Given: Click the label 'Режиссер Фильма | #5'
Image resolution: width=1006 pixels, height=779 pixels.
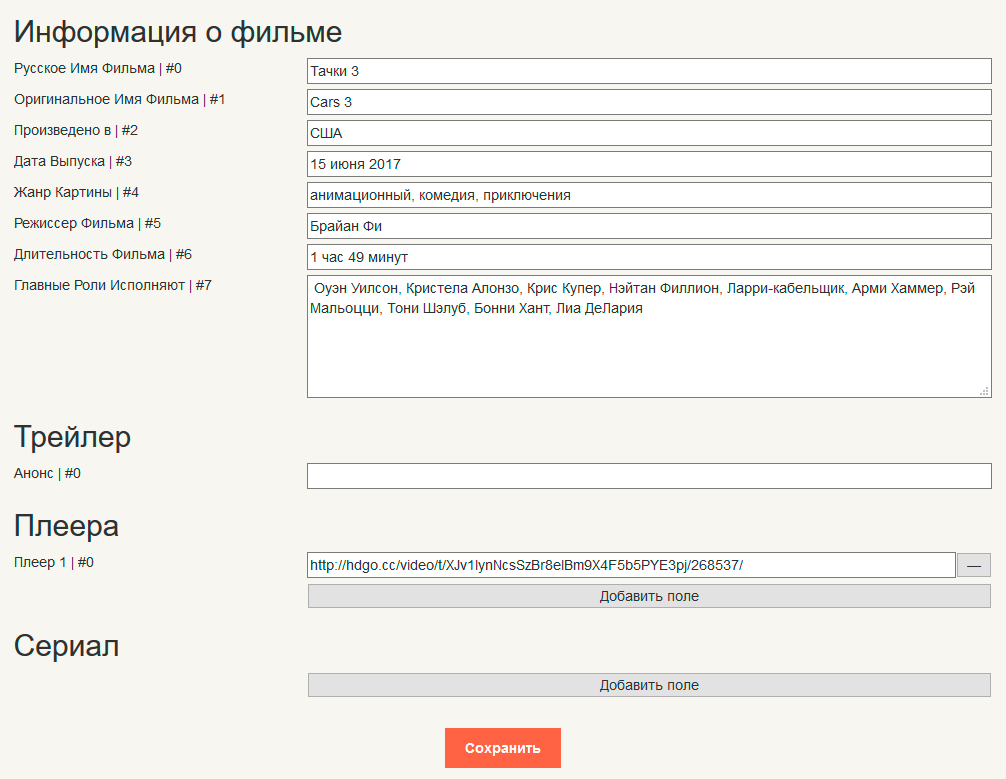Looking at the screenshot, I should click(87, 223).
